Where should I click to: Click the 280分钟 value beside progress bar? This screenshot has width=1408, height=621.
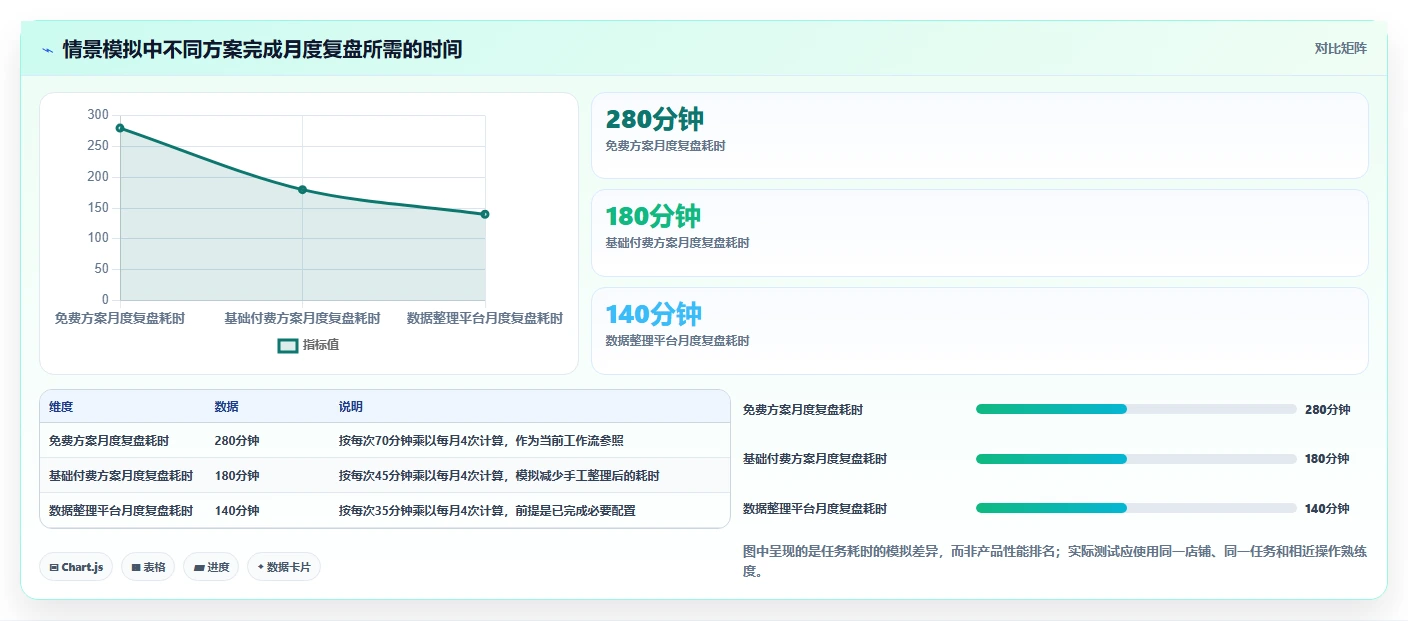pyautogui.click(x=1328, y=410)
